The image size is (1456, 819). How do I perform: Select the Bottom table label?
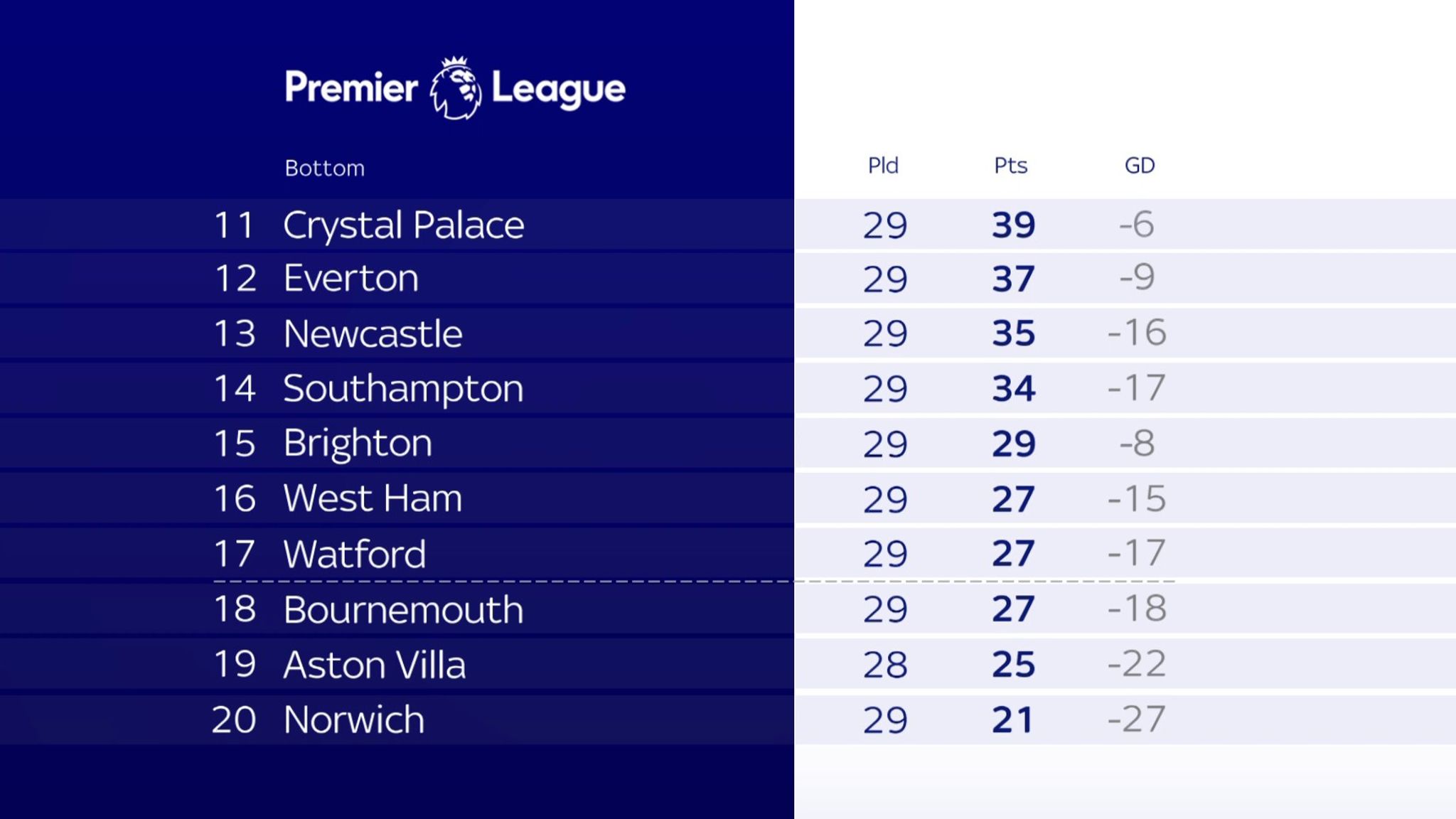[x=325, y=168]
